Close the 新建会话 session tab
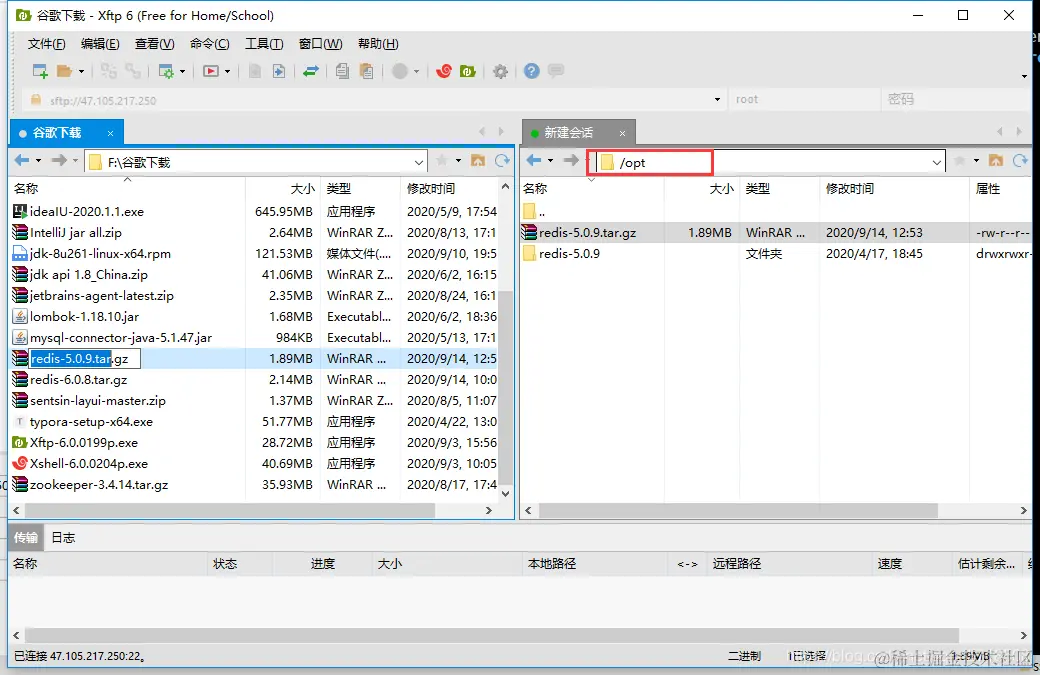Image resolution: width=1040 pixels, height=675 pixels. [x=622, y=133]
